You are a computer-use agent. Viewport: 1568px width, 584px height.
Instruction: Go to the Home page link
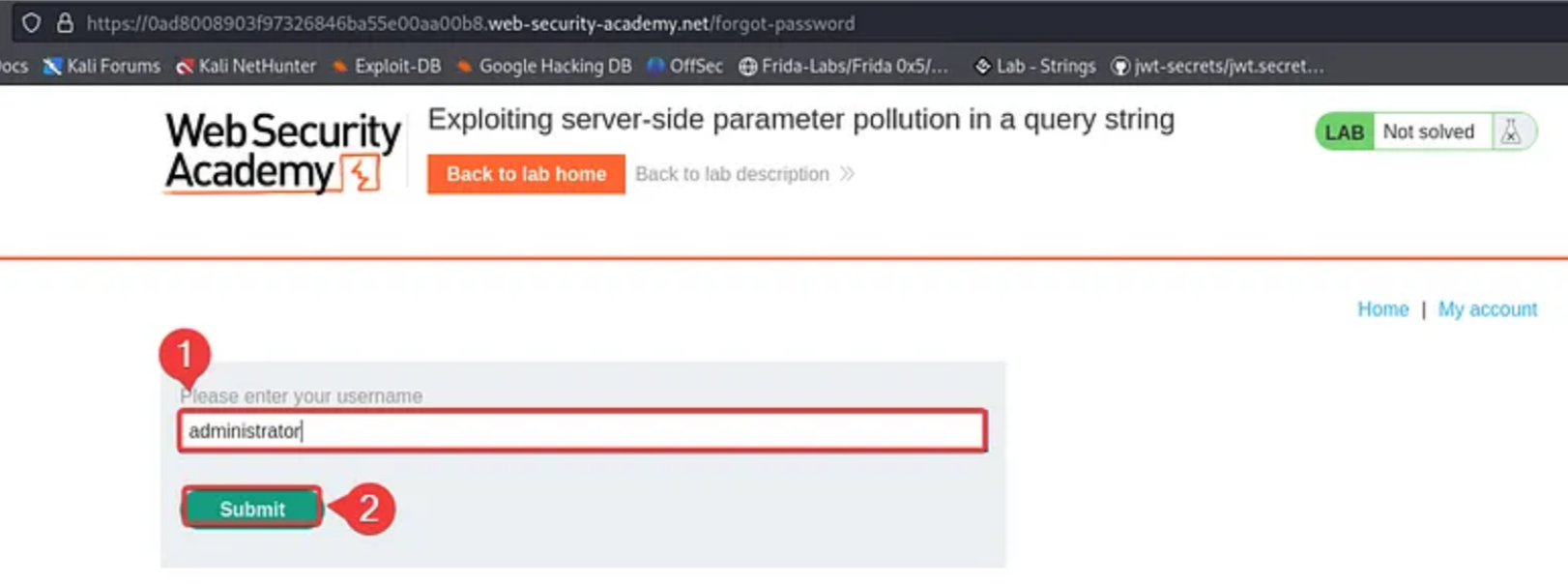click(1382, 309)
